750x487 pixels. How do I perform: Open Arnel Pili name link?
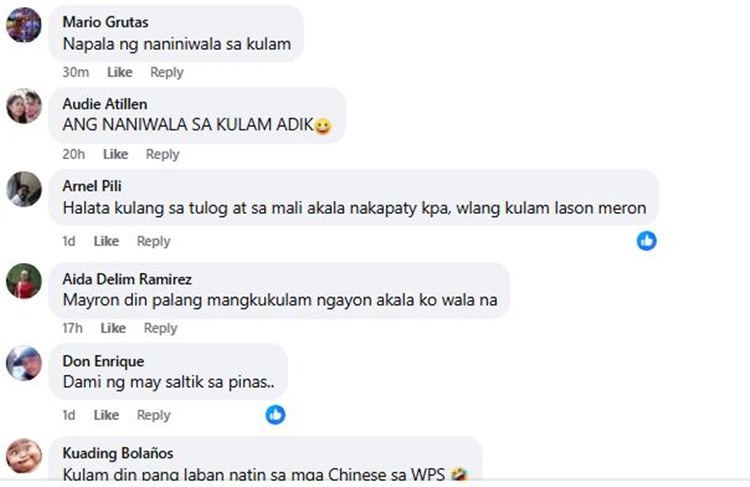point(92,186)
